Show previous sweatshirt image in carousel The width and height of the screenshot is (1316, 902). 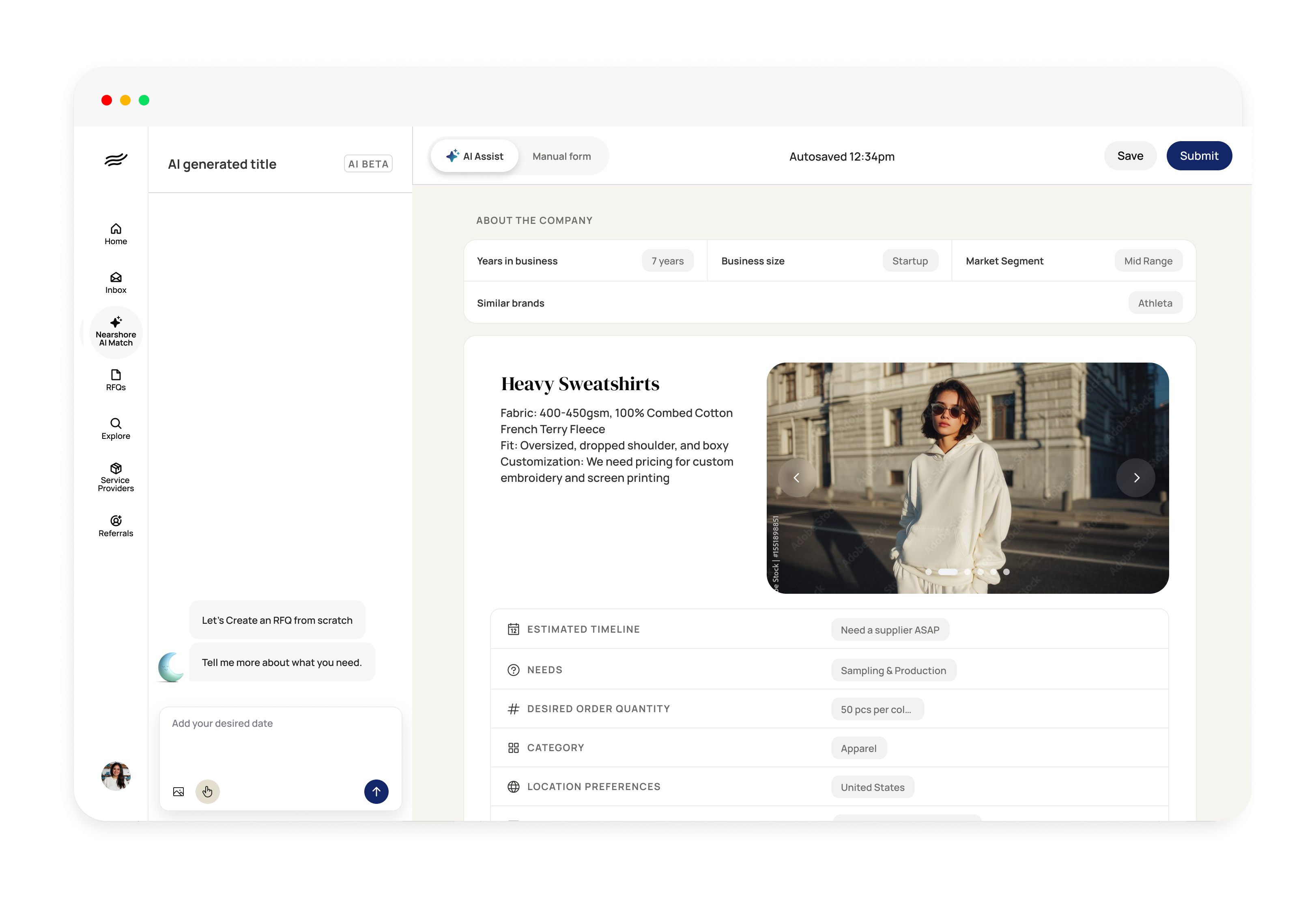pyautogui.click(x=797, y=478)
